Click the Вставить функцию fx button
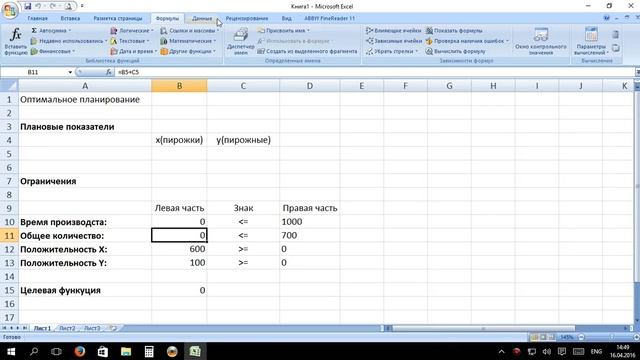This screenshot has height=360, width=640. (x=16, y=41)
